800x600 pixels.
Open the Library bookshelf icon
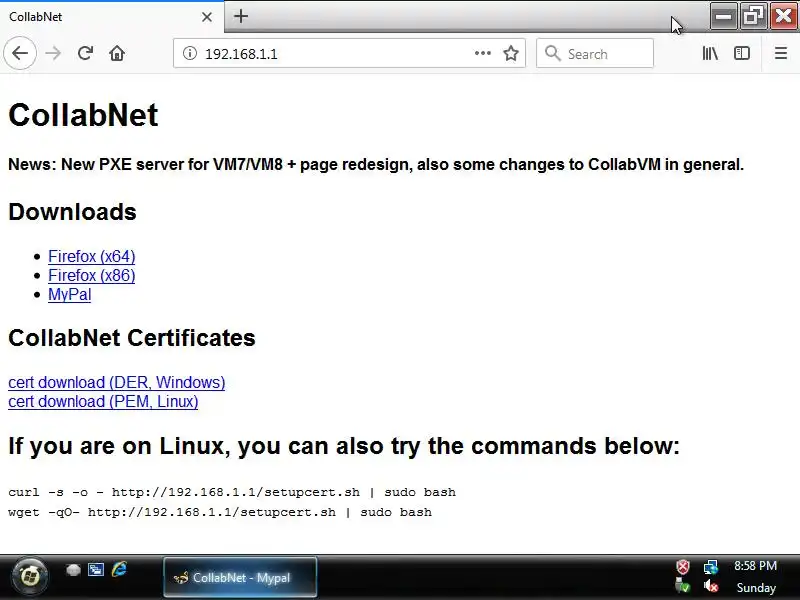(x=710, y=53)
